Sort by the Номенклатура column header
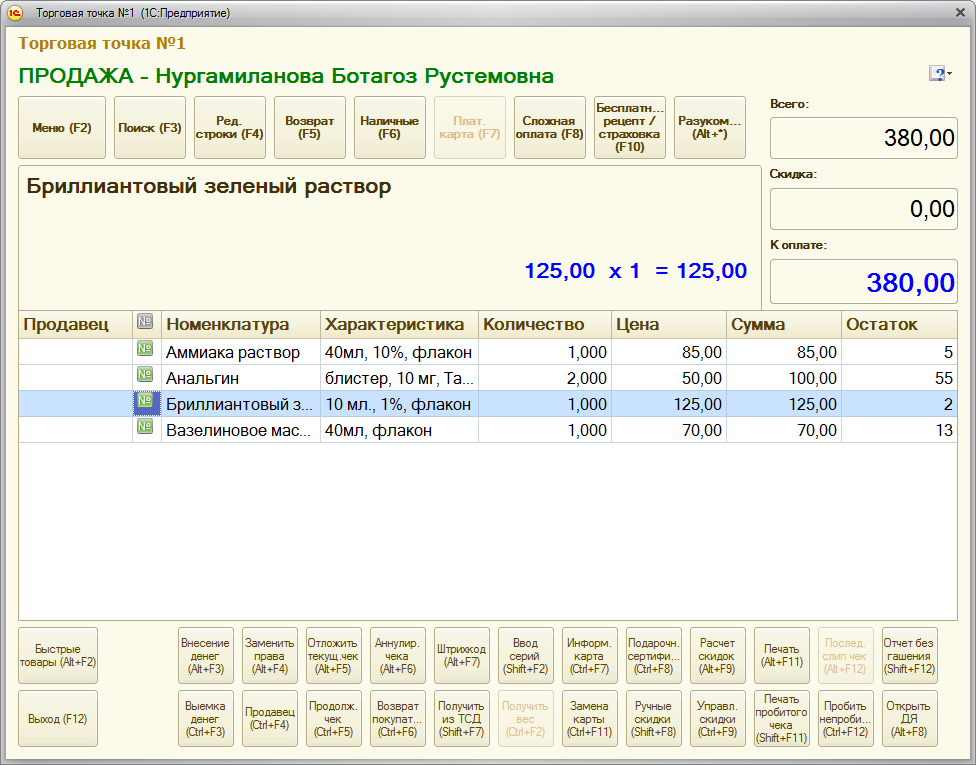 [x=240, y=324]
